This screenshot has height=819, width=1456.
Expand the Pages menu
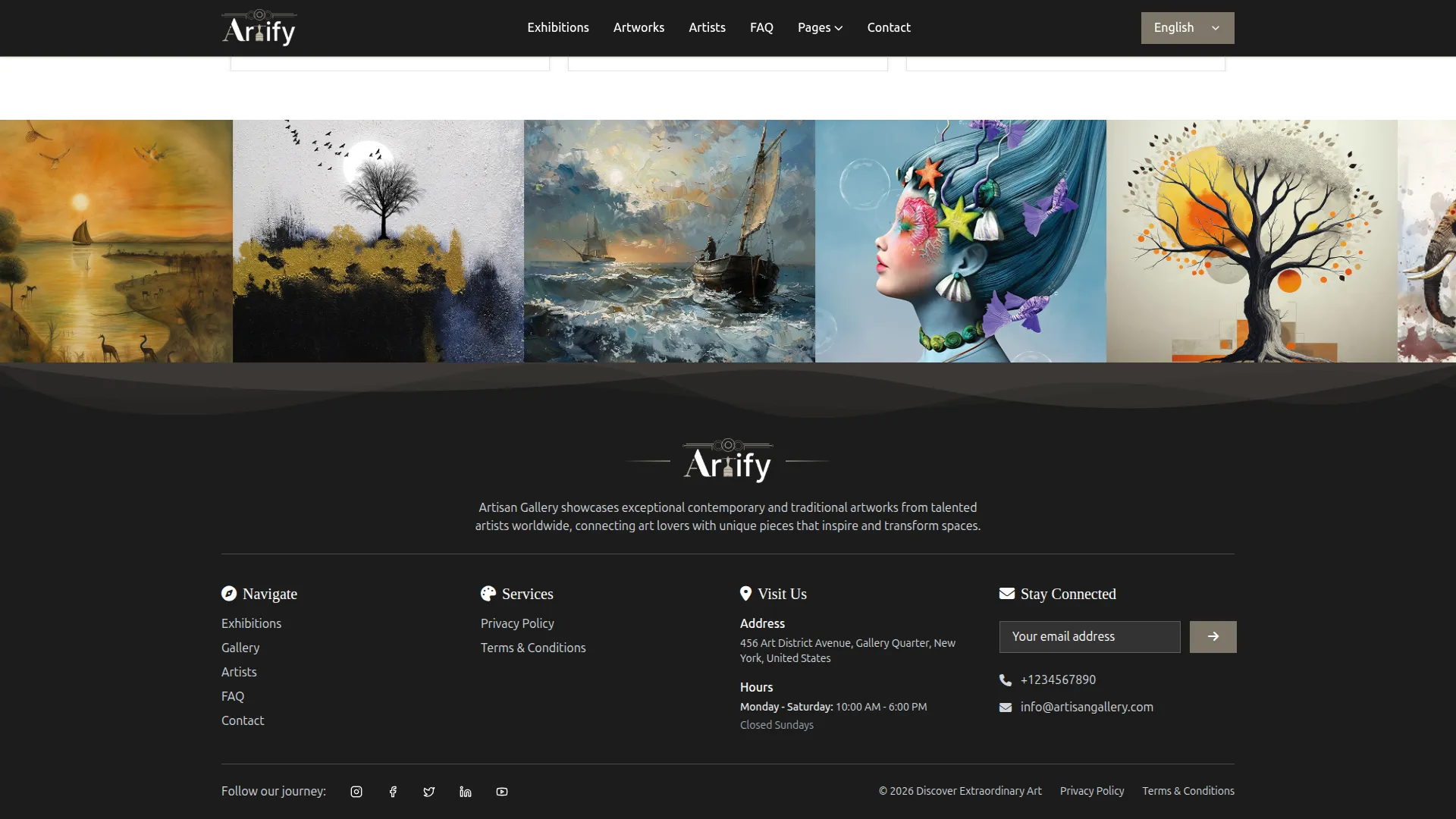coord(820,28)
